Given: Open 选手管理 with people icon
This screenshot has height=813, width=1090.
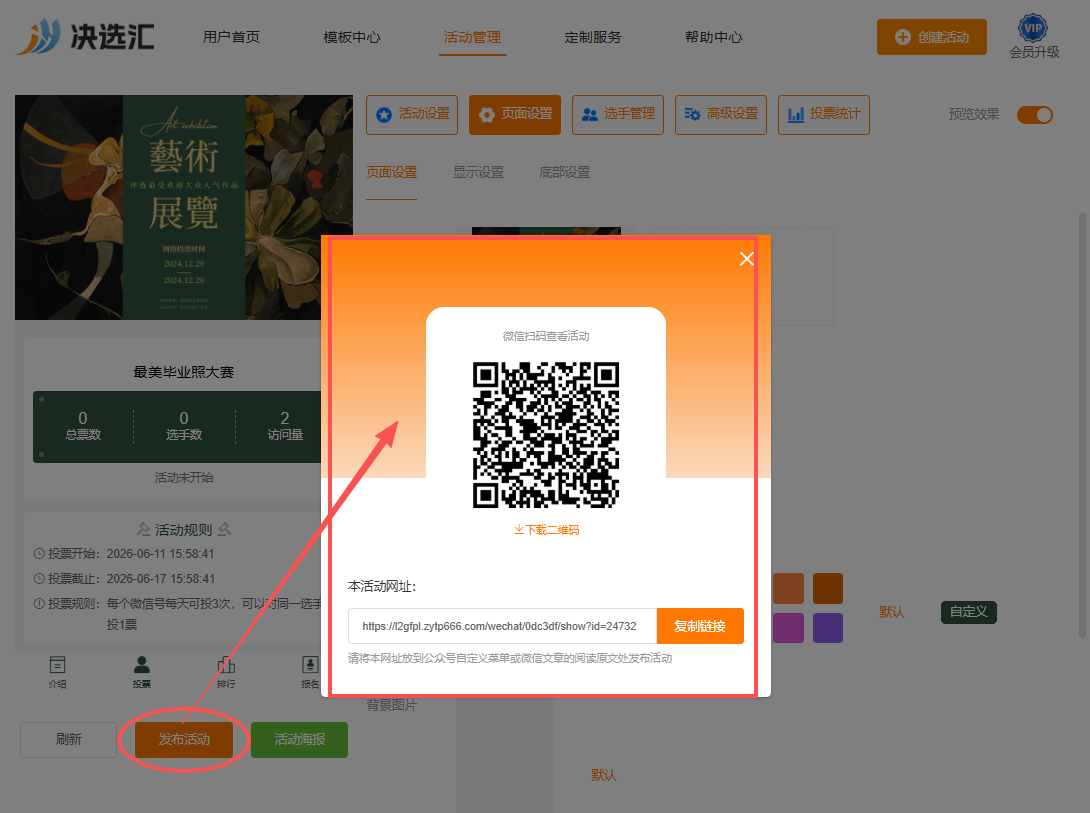Looking at the screenshot, I should coord(618,115).
